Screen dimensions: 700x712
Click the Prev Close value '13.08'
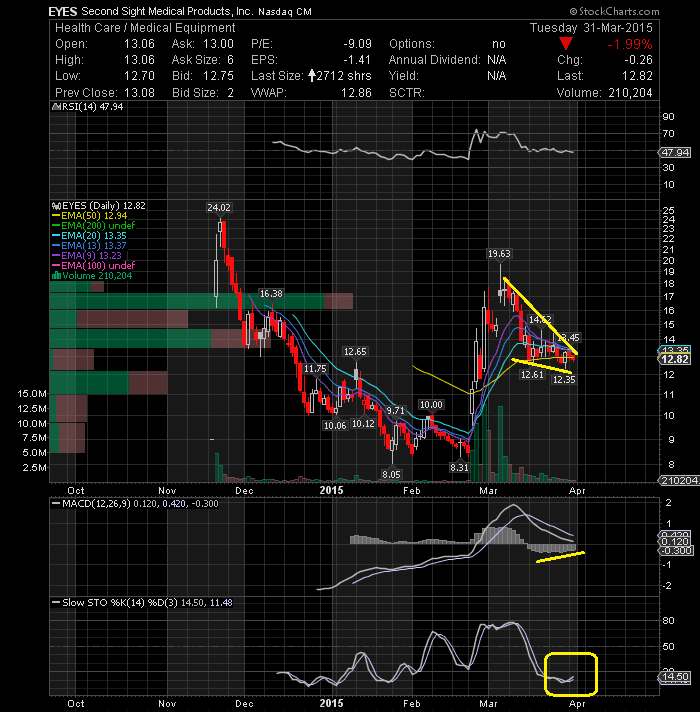coord(139,93)
